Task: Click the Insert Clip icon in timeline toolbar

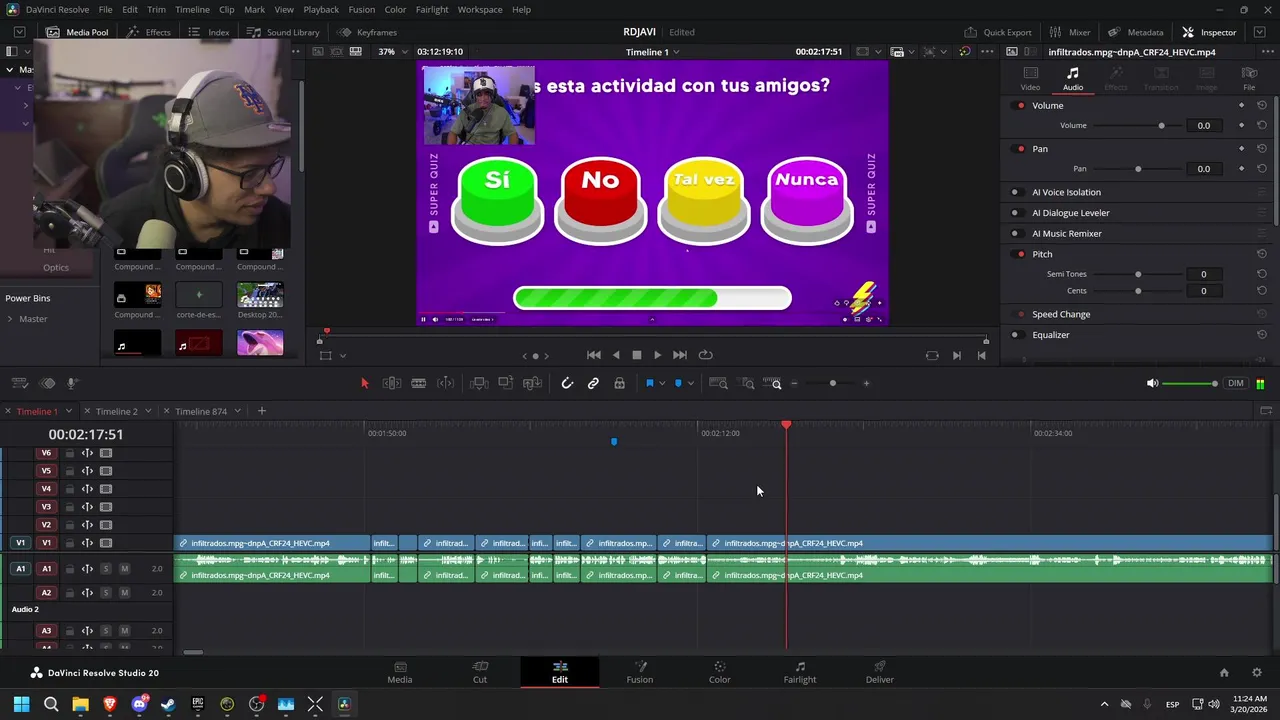Action: (479, 383)
